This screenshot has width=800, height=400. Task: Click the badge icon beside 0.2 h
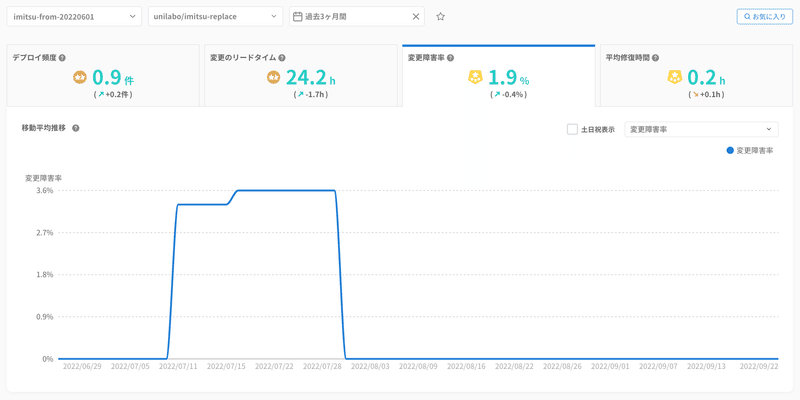(674, 78)
